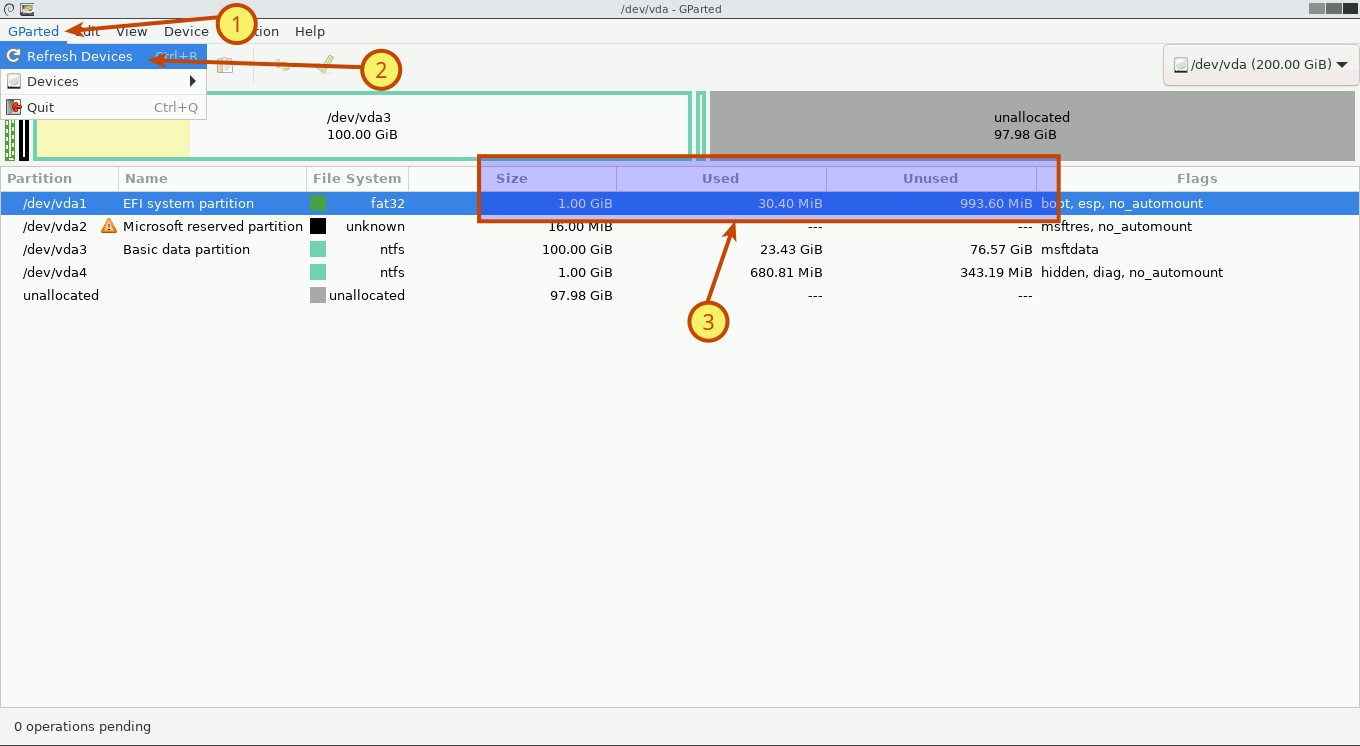Click the exit icon beside Quit
This screenshot has height=746, width=1360.
point(14,107)
